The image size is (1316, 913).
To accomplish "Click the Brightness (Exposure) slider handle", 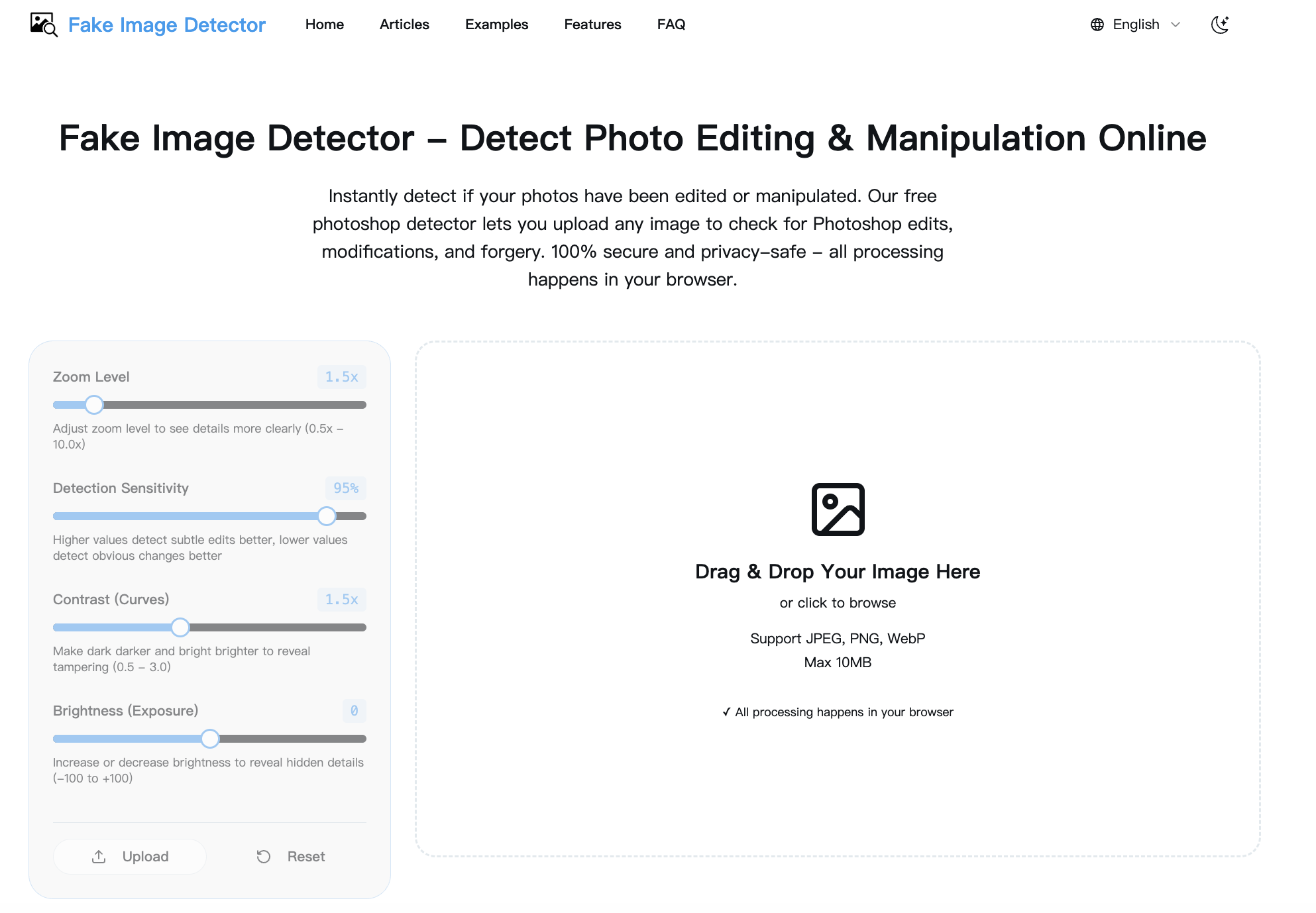I will tap(210, 738).
